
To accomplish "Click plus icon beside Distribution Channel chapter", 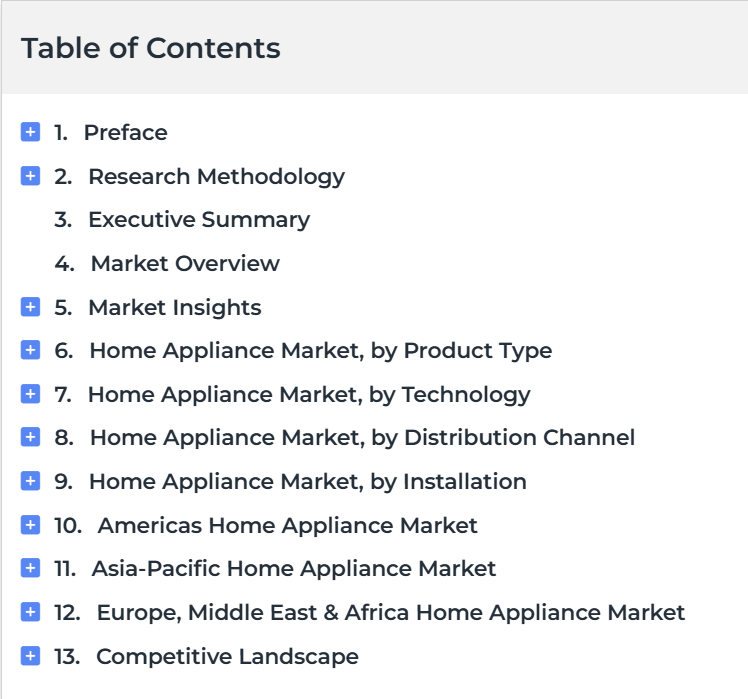I will [x=30, y=437].
